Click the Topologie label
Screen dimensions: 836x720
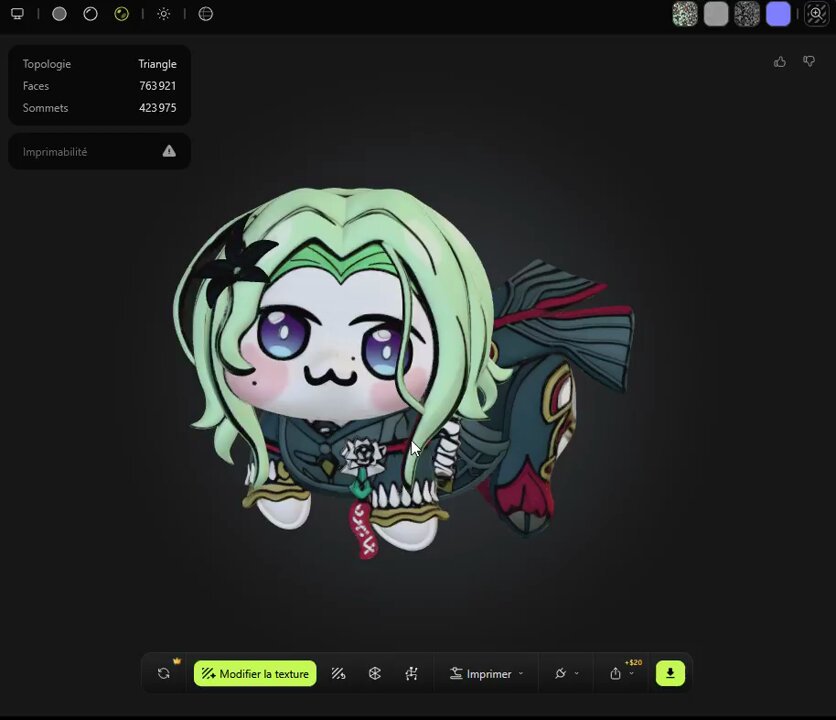pos(47,64)
